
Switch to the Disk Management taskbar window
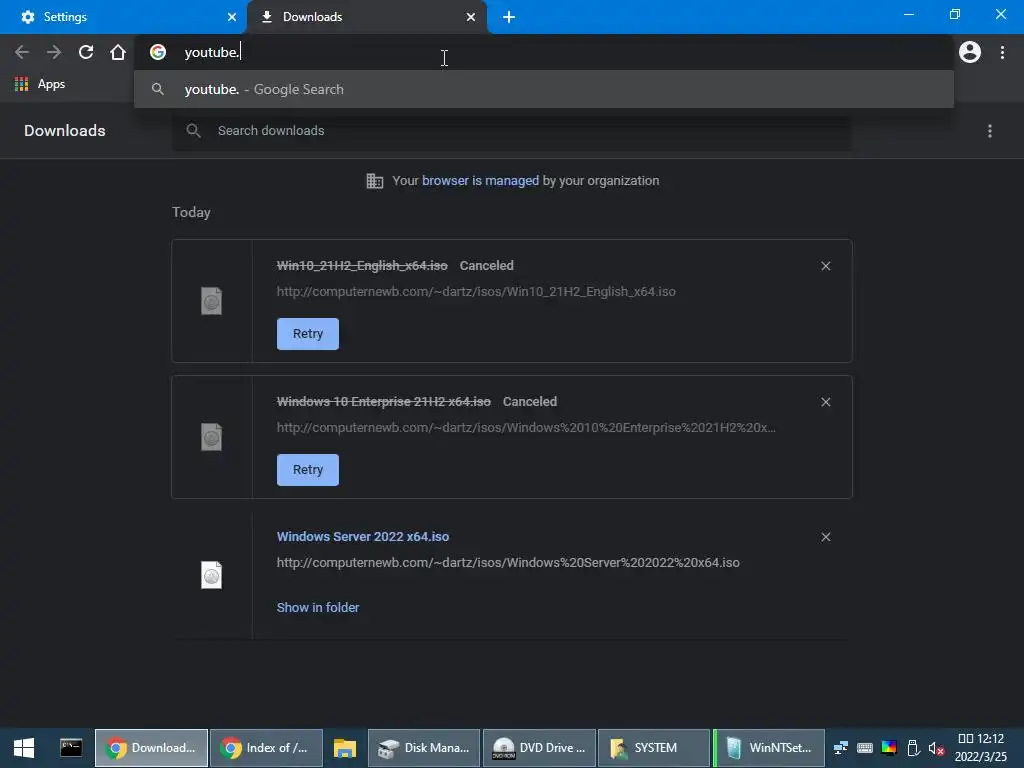[x=424, y=748]
